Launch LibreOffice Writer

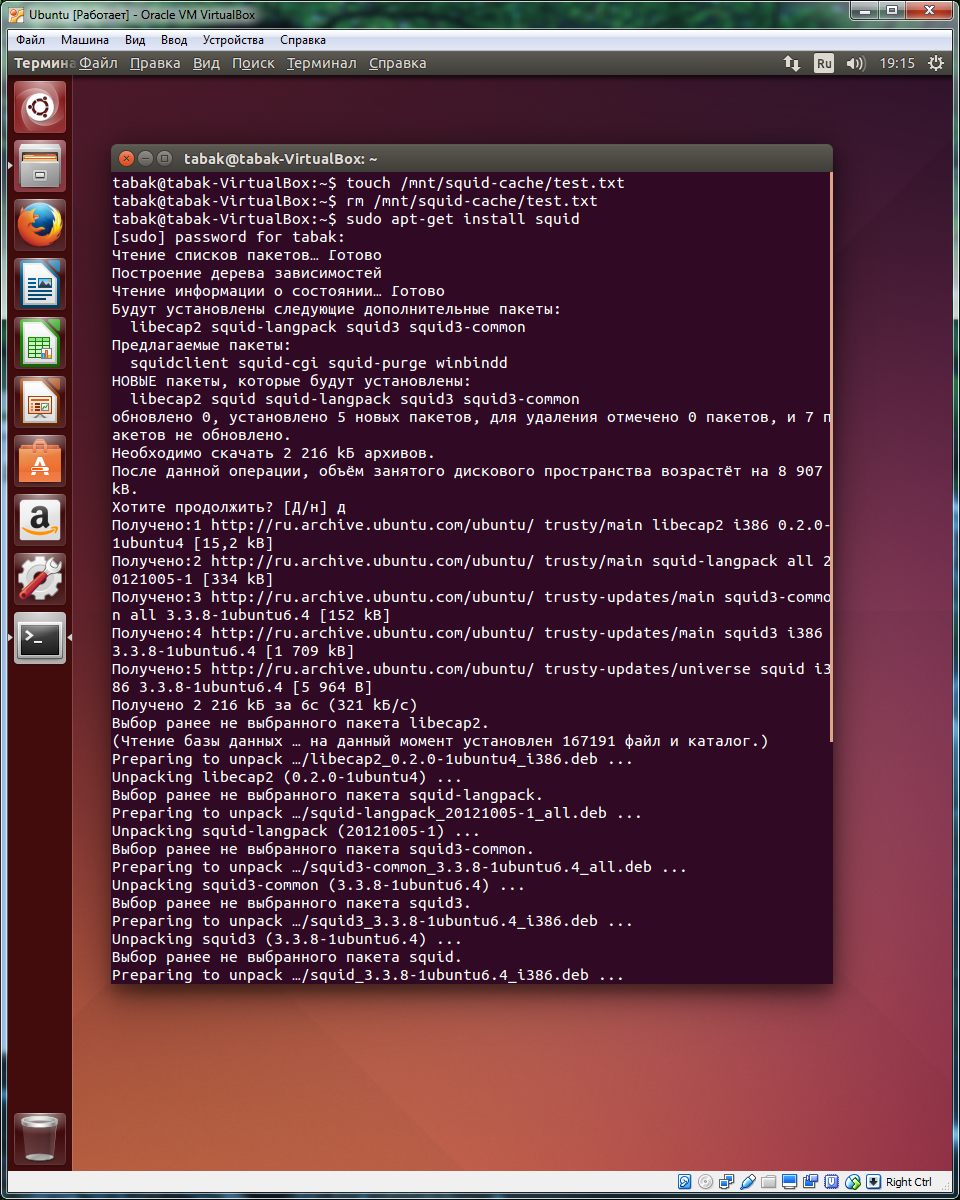point(40,284)
